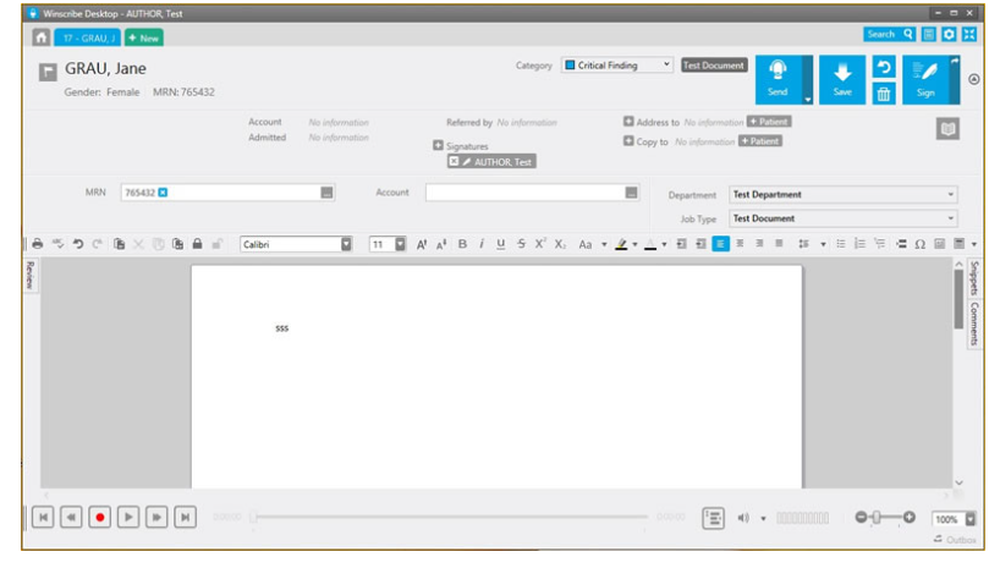The height and width of the screenshot is (581, 1000).
Task: Click the Search button
Action: (890, 34)
